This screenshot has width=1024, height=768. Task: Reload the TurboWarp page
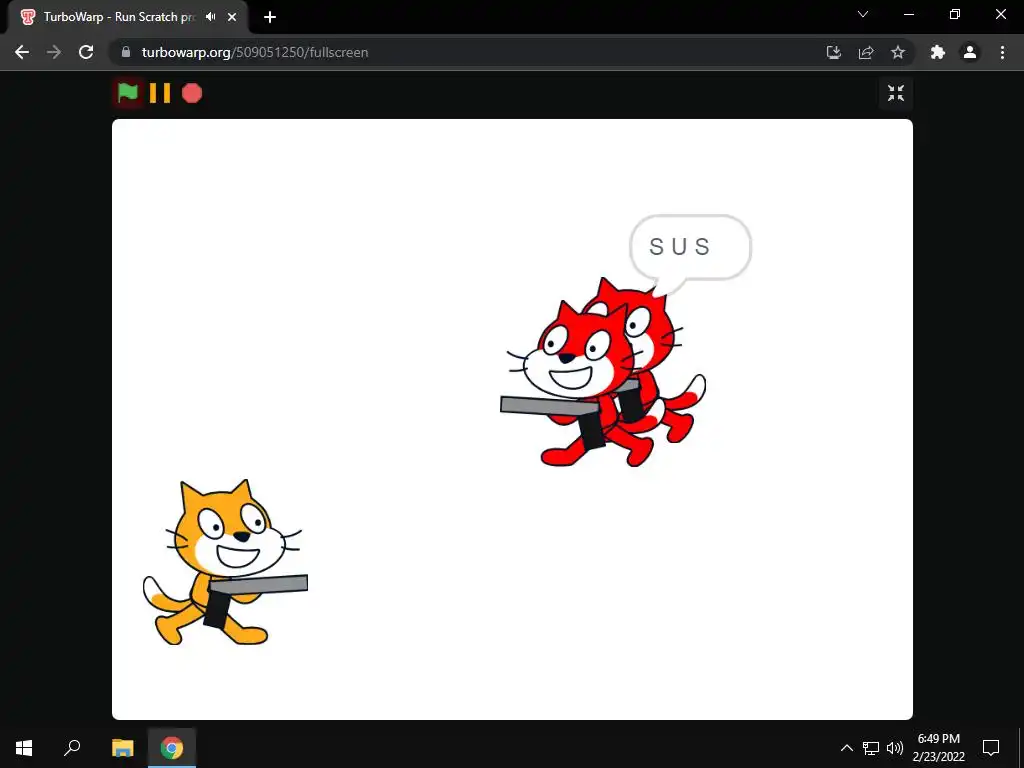[86, 52]
